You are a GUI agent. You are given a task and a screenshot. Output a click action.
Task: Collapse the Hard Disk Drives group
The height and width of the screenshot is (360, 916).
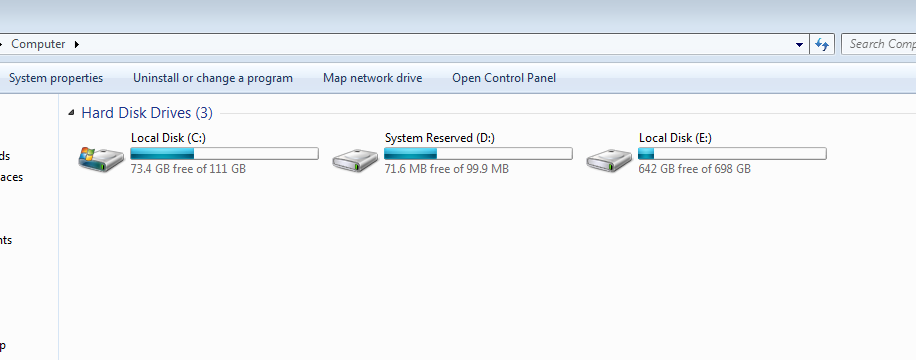71,113
